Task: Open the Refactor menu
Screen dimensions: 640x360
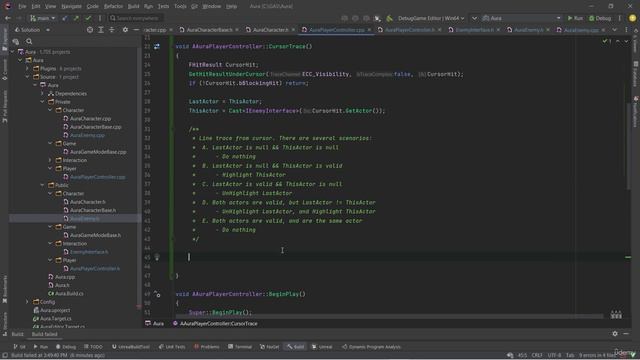Action: click(x=113, y=6)
